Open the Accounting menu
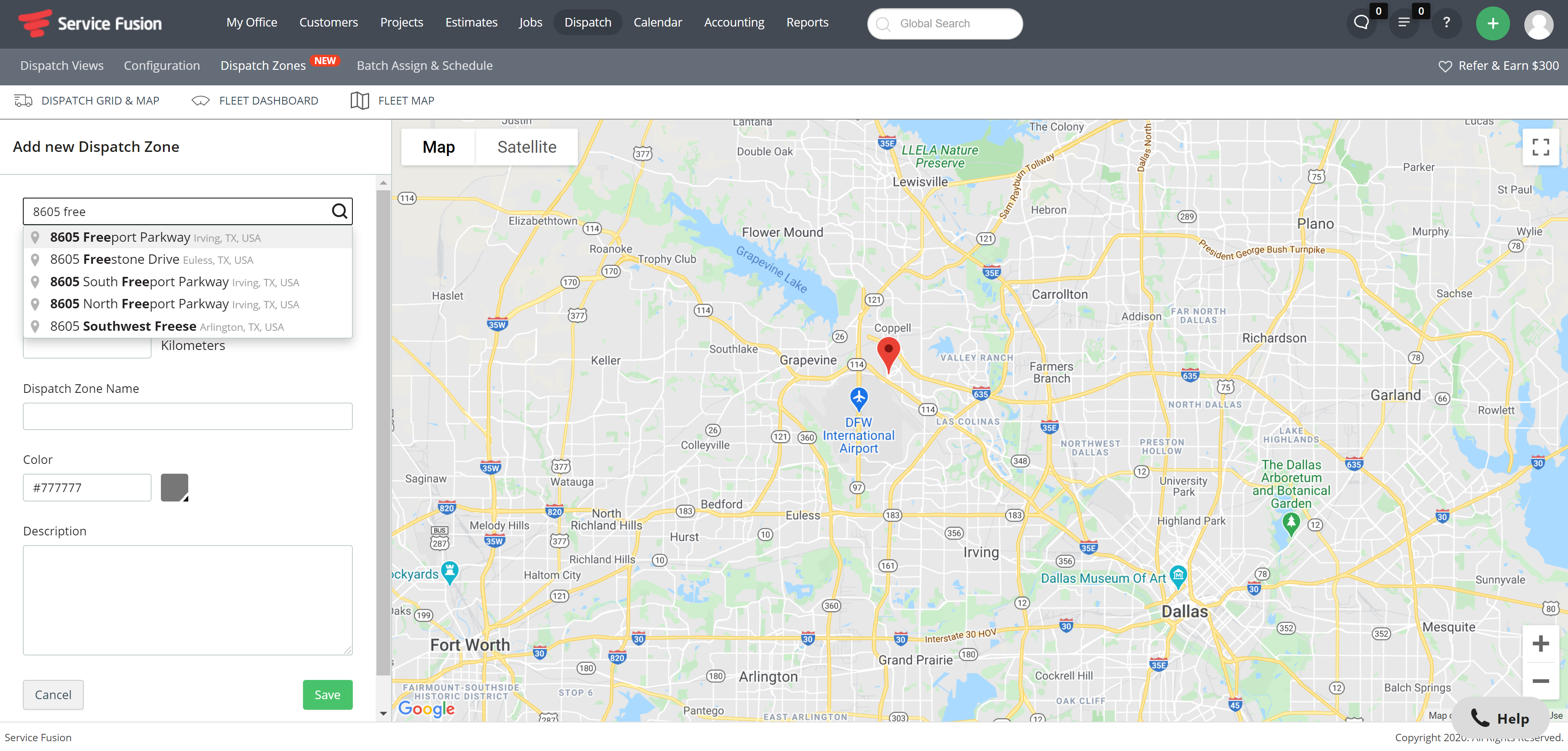Screen dimensions: 1568x751 tap(733, 22)
